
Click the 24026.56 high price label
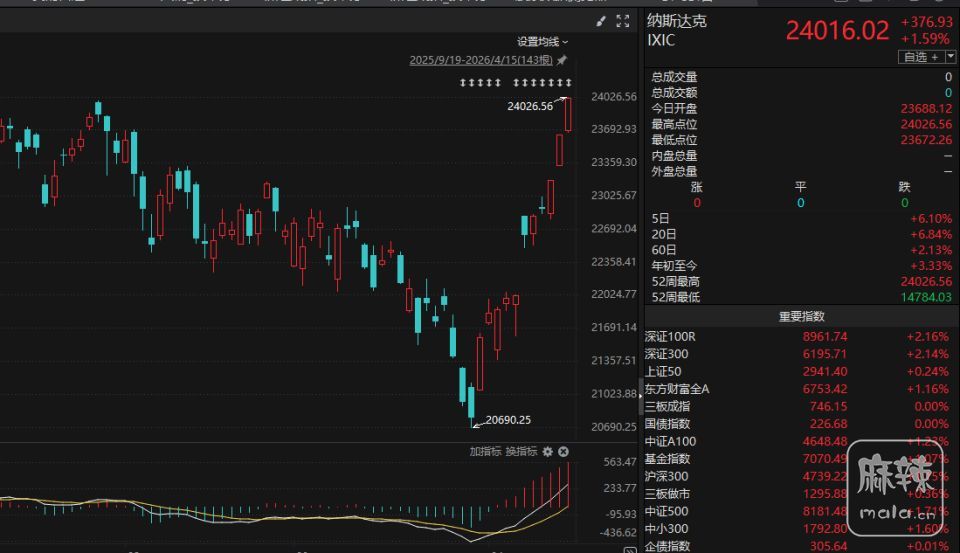pyautogui.click(x=529, y=106)
